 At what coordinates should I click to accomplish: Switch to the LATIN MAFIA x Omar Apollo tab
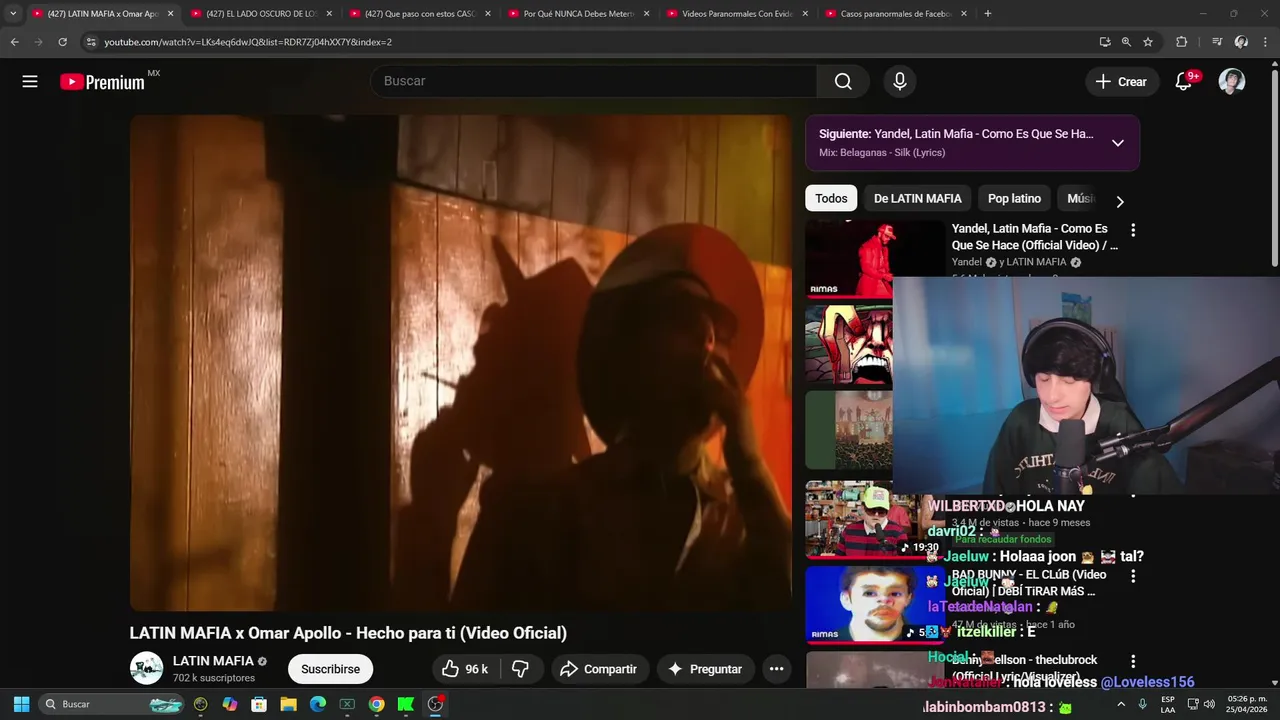point(103,14)
